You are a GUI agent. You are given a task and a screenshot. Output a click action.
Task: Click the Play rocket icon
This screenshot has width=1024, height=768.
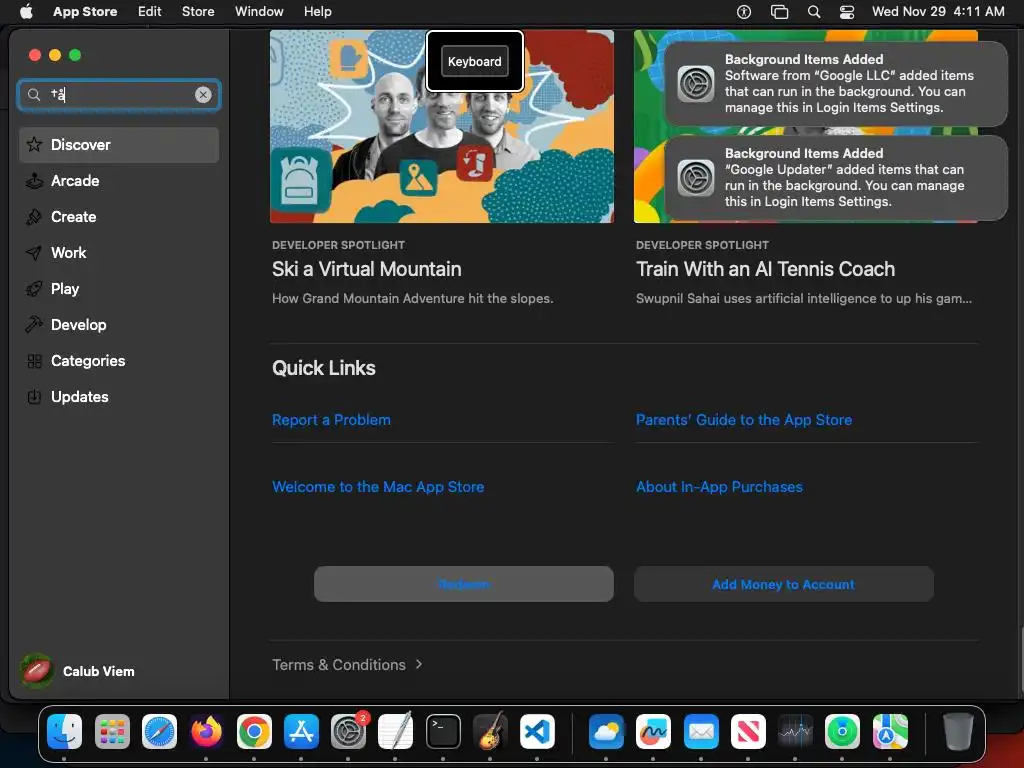34,289
